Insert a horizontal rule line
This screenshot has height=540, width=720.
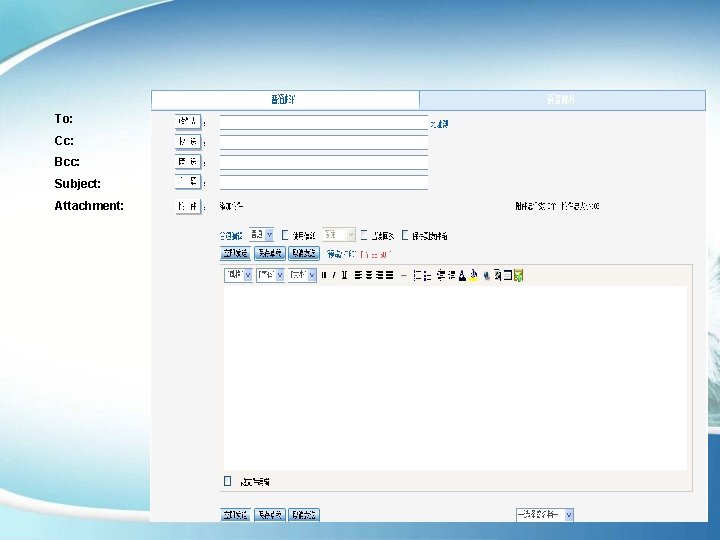(x=404, y=276)
